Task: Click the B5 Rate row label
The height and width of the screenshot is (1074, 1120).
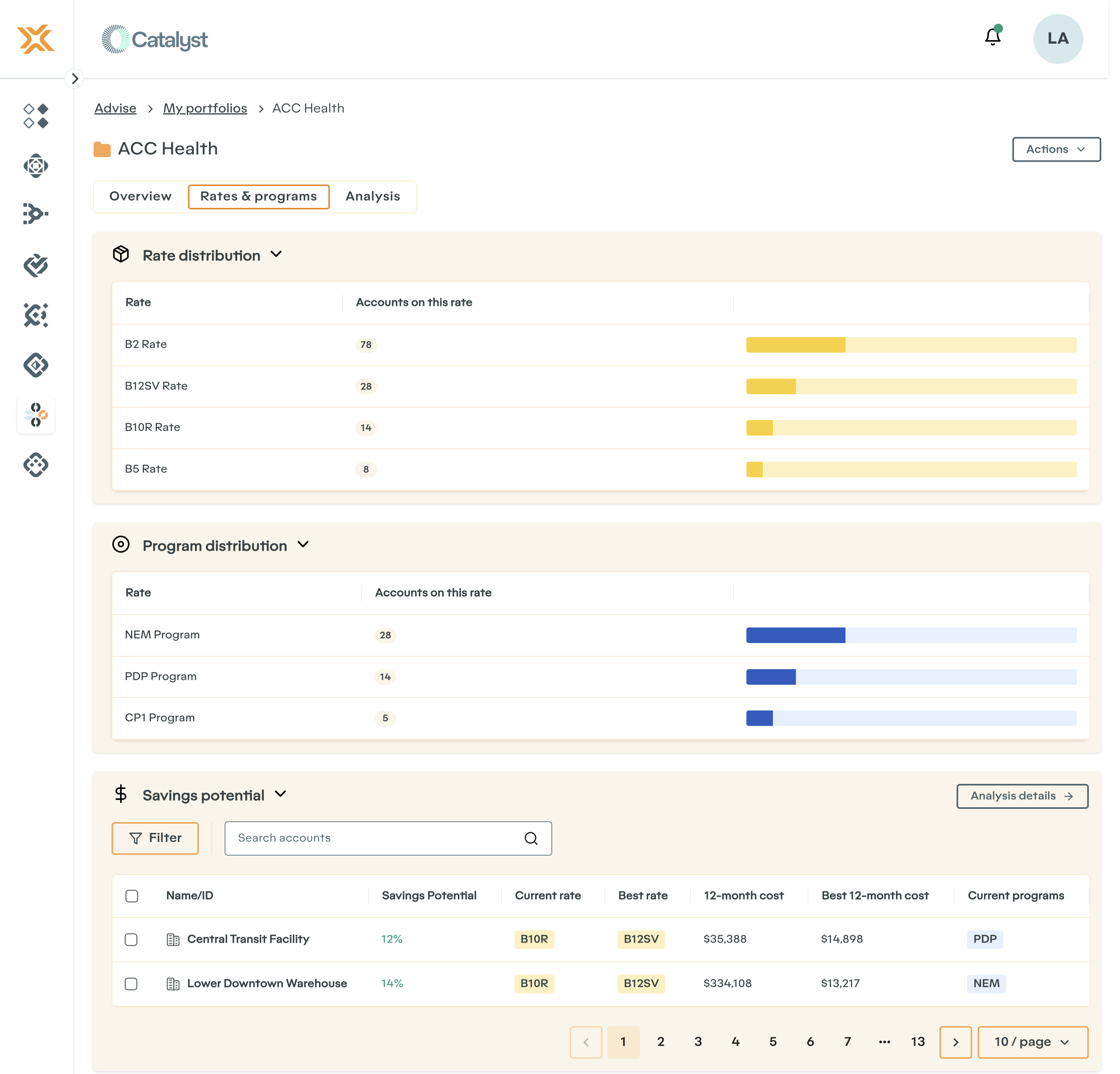Action: pos(146,469)
